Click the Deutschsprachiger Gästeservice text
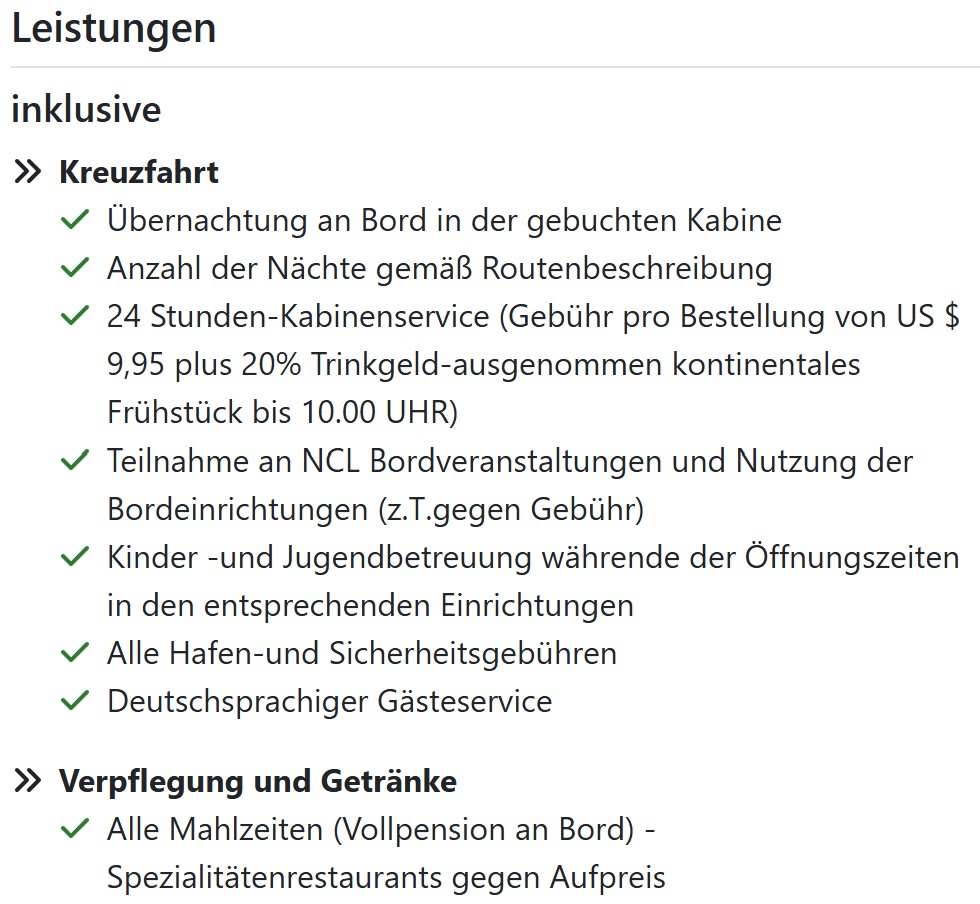980x904 pixels. pos(329,702)
